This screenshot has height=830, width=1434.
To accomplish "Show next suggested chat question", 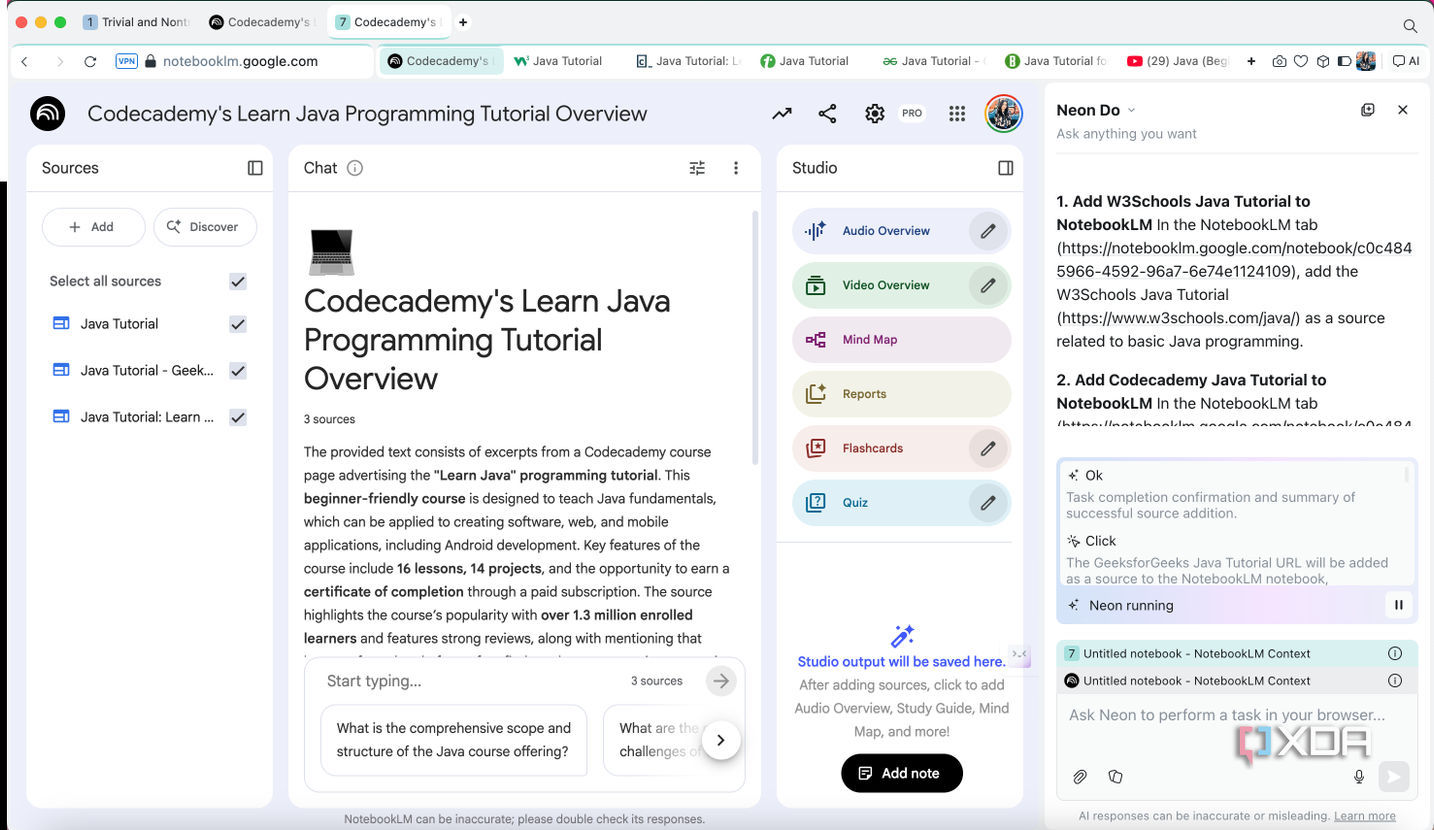I will [721, 740].
